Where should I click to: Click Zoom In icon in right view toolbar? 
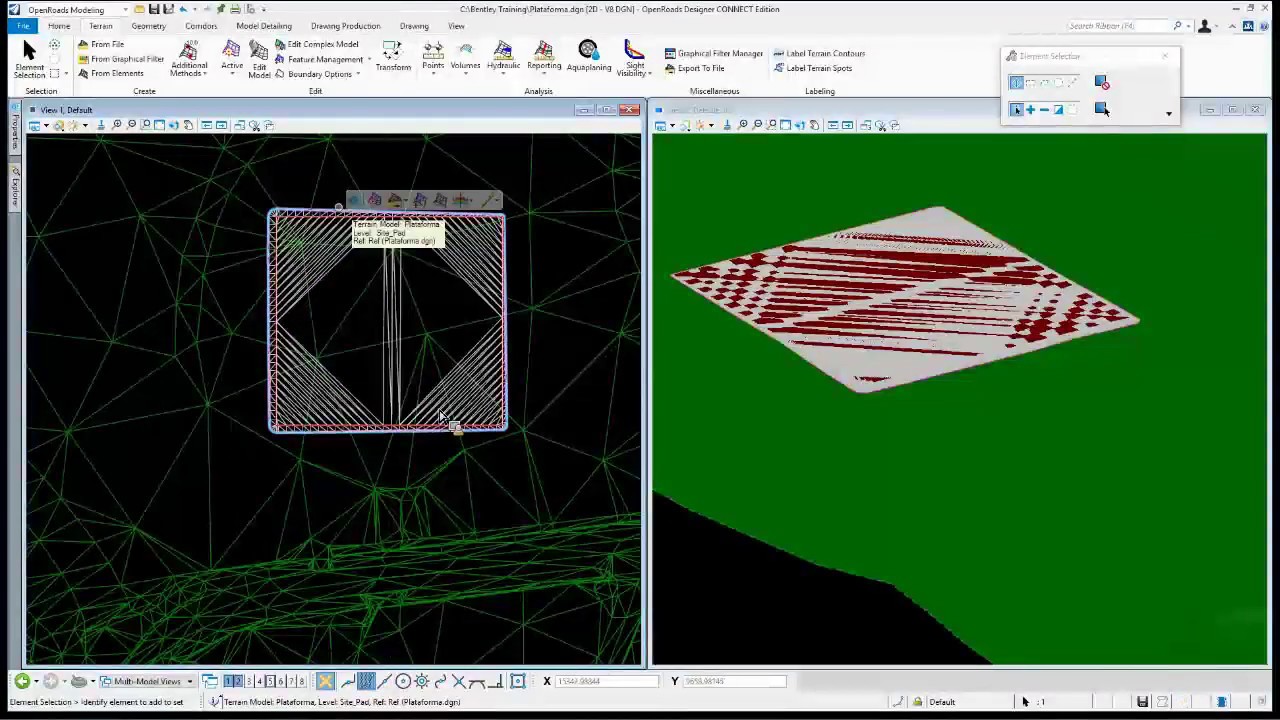[x=743, y=125]
